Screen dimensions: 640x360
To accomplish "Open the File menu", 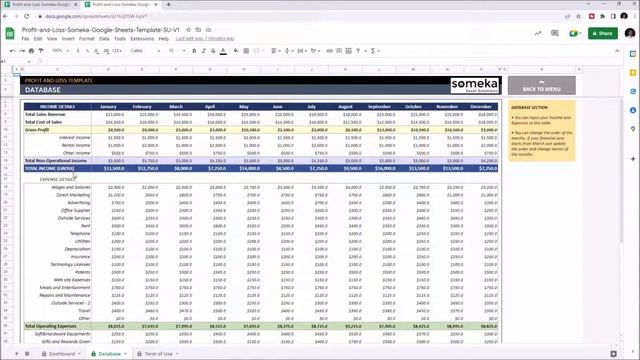I will click(25, 39).
